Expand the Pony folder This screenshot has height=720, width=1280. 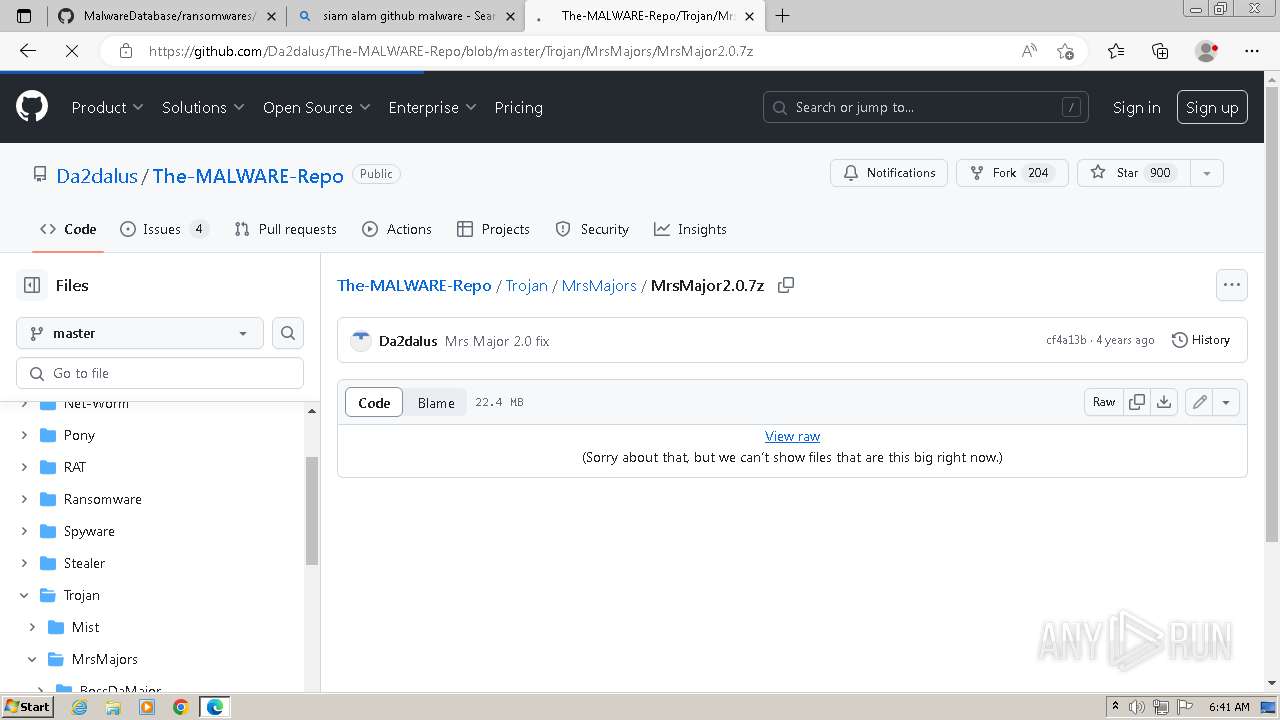tap(24, 435)
